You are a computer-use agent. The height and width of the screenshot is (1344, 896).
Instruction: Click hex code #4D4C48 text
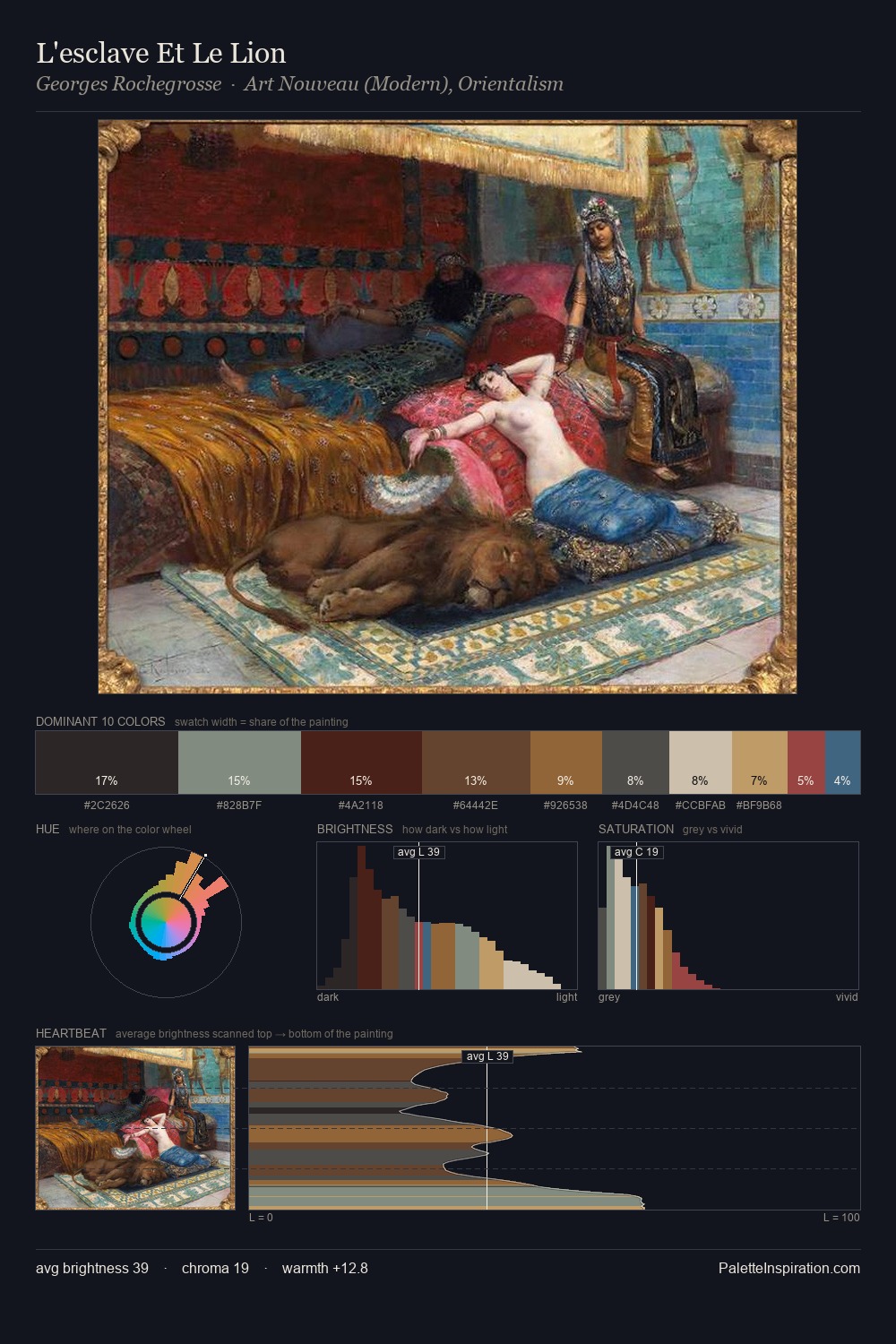tap(635, 806)
